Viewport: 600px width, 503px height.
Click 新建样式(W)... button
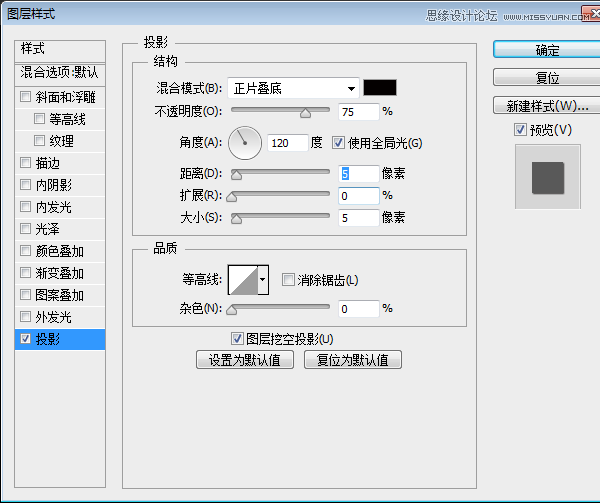(x=547, y=106)
